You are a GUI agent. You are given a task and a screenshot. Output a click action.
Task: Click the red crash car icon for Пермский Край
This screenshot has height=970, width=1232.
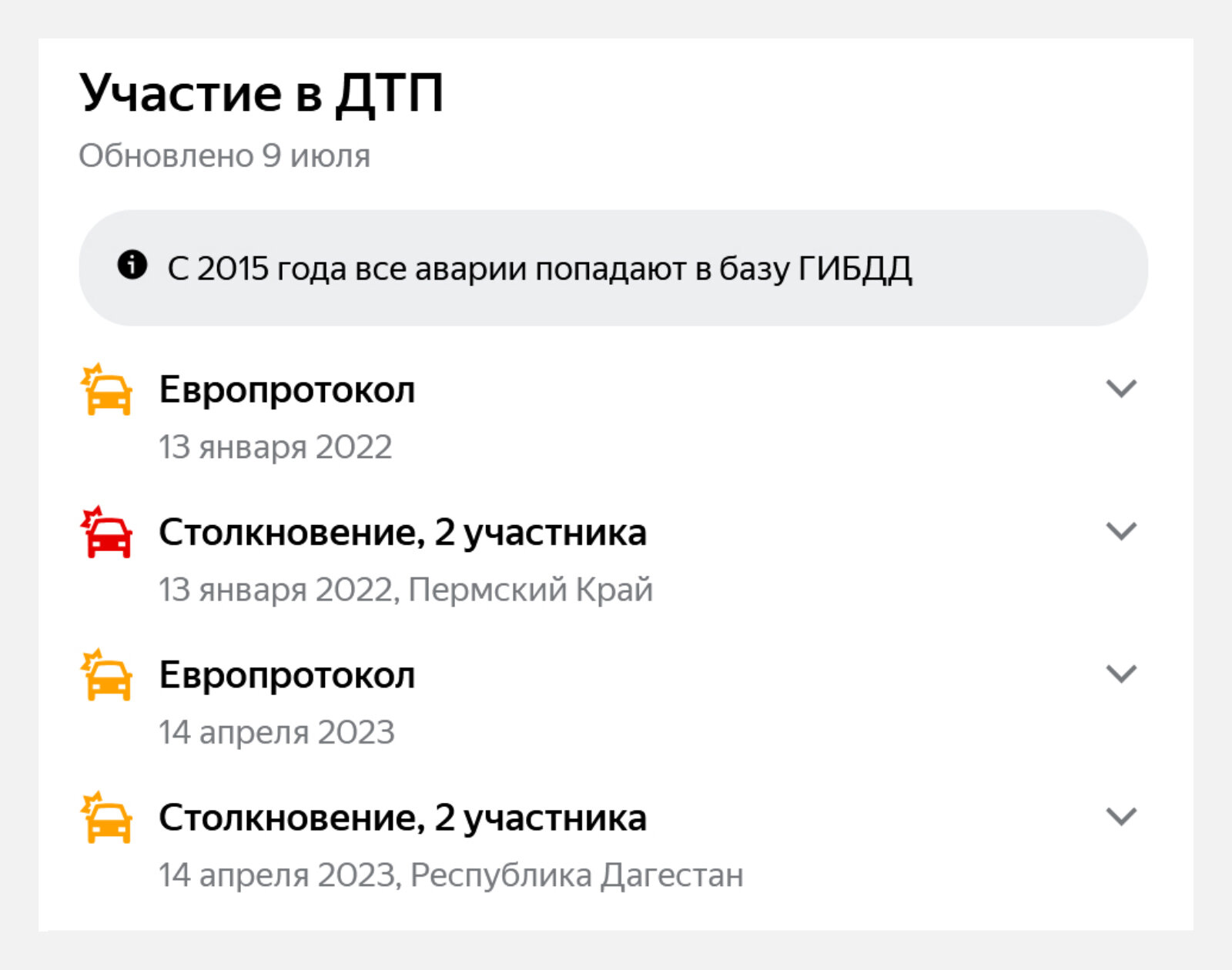pos(106,532)
